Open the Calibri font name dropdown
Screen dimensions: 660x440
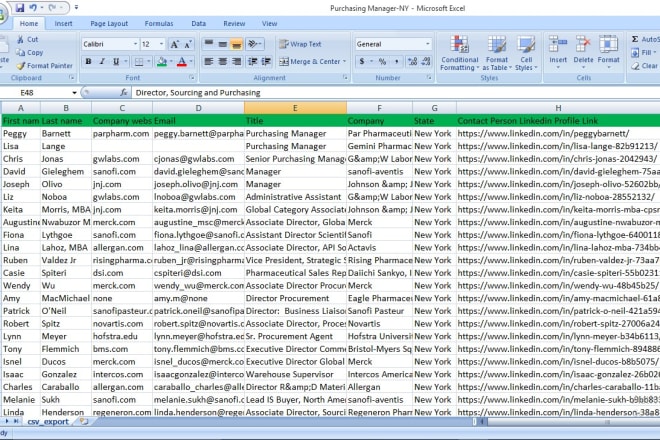(135, 44)
